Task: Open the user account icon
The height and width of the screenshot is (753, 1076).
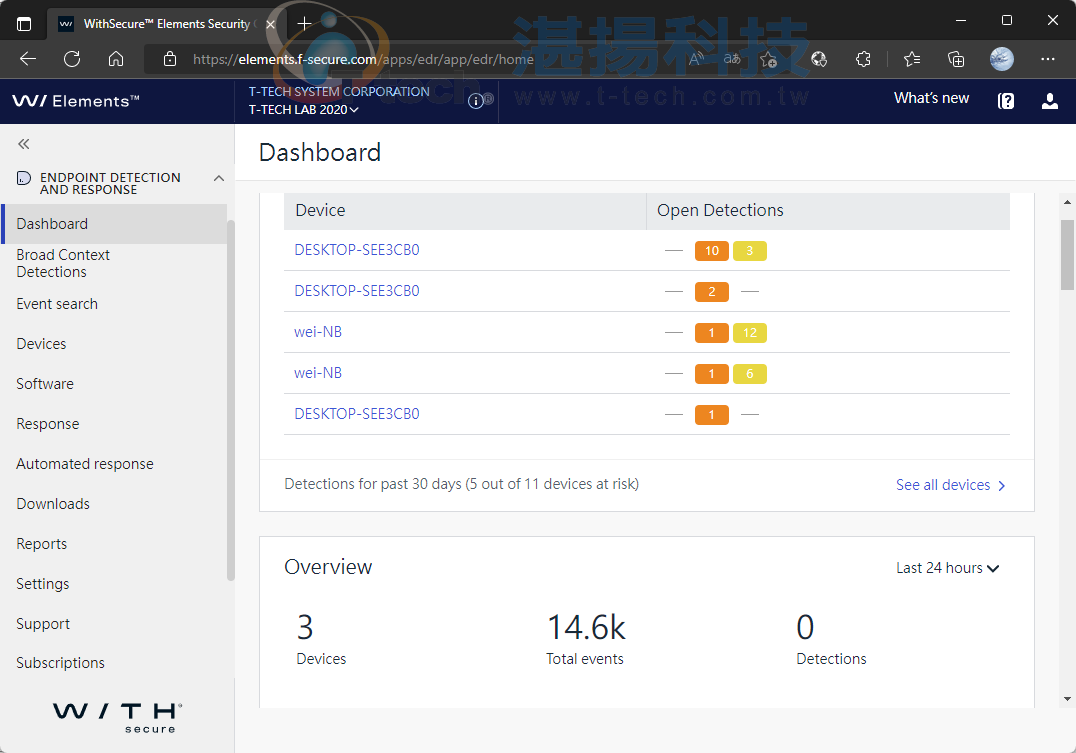Action: point(1049,102)
